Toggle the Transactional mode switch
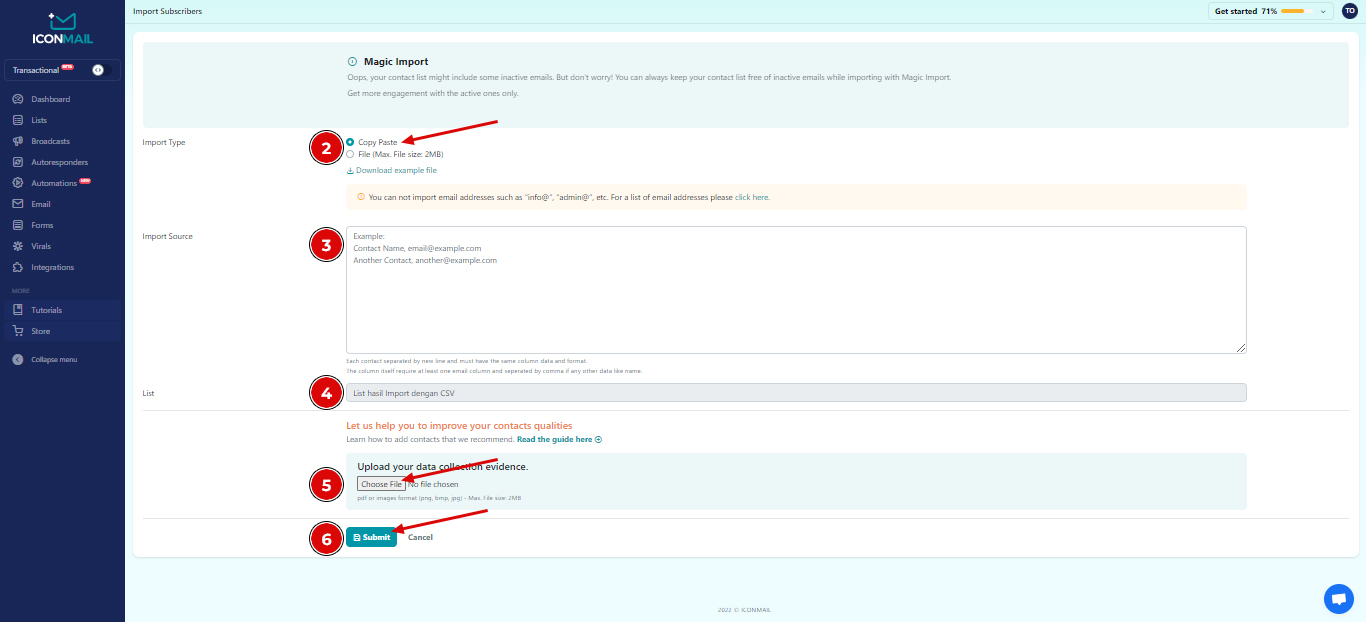The image size is (1366, 622). pyautogui.click(x=98, y=70)
